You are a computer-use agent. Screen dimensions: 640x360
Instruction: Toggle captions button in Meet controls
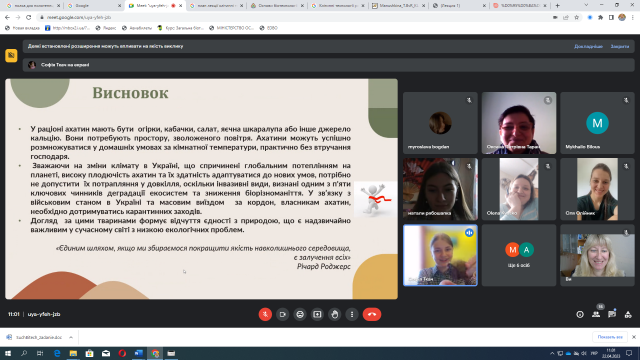(x=300, y=314)
